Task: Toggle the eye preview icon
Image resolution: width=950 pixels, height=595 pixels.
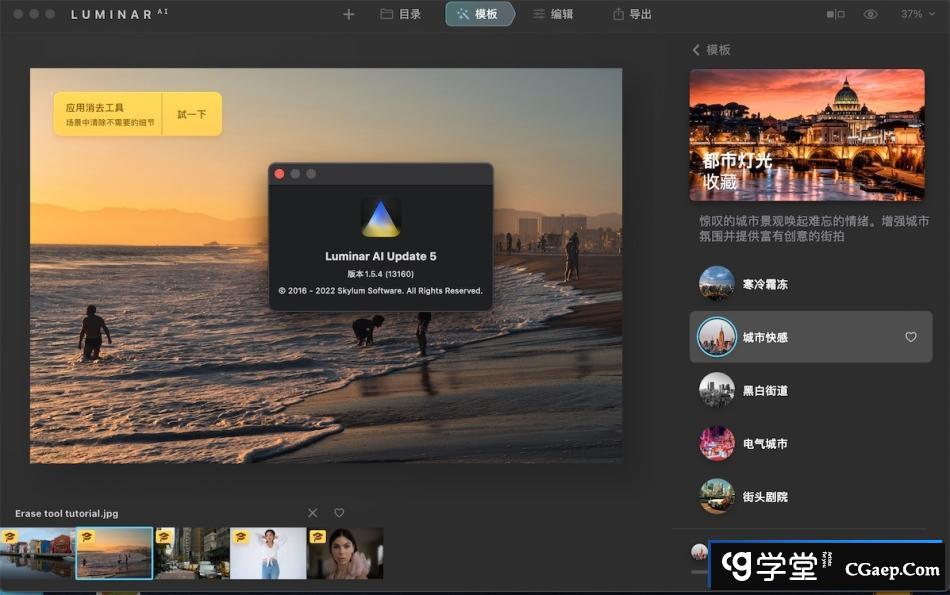Action: point(870,14)
